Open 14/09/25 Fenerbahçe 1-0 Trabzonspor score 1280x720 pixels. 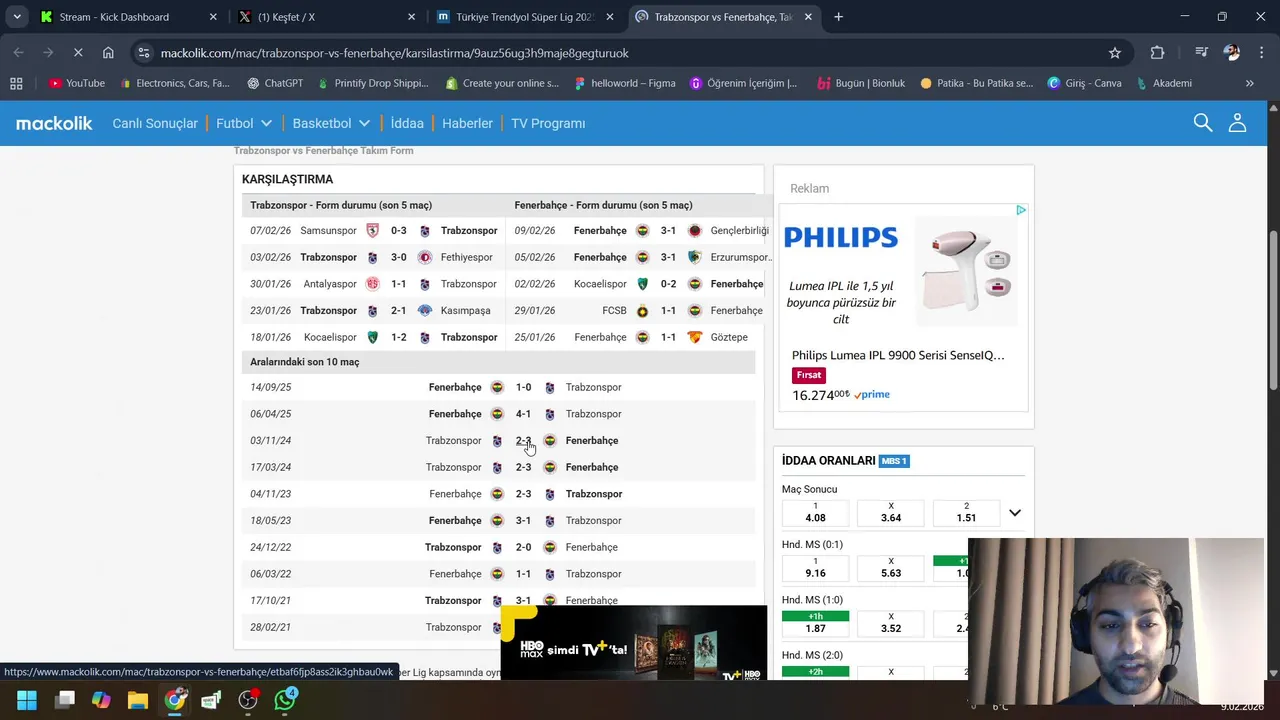pyautogui.click(x=523, y=387)
